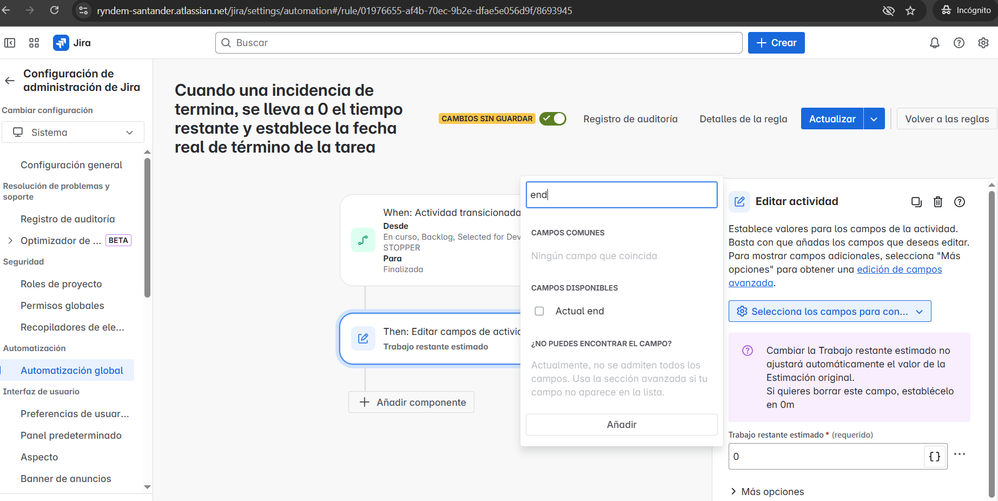Click the edit icon in the Then card

click(x=363, y=339)
